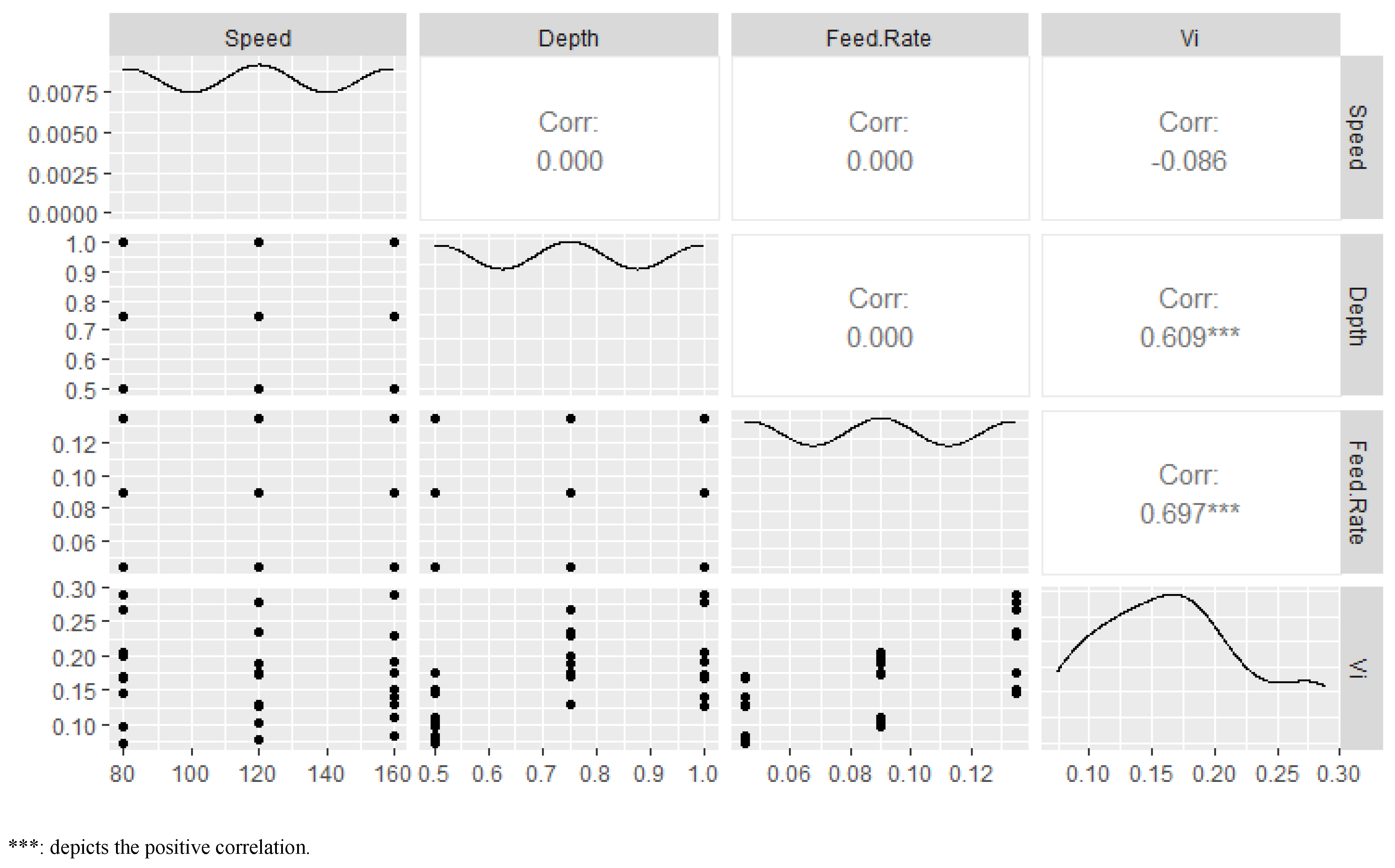Click the -0.086 correlation value
This screenshot has width=1395, height=868.
click(x=1189, y=161)
